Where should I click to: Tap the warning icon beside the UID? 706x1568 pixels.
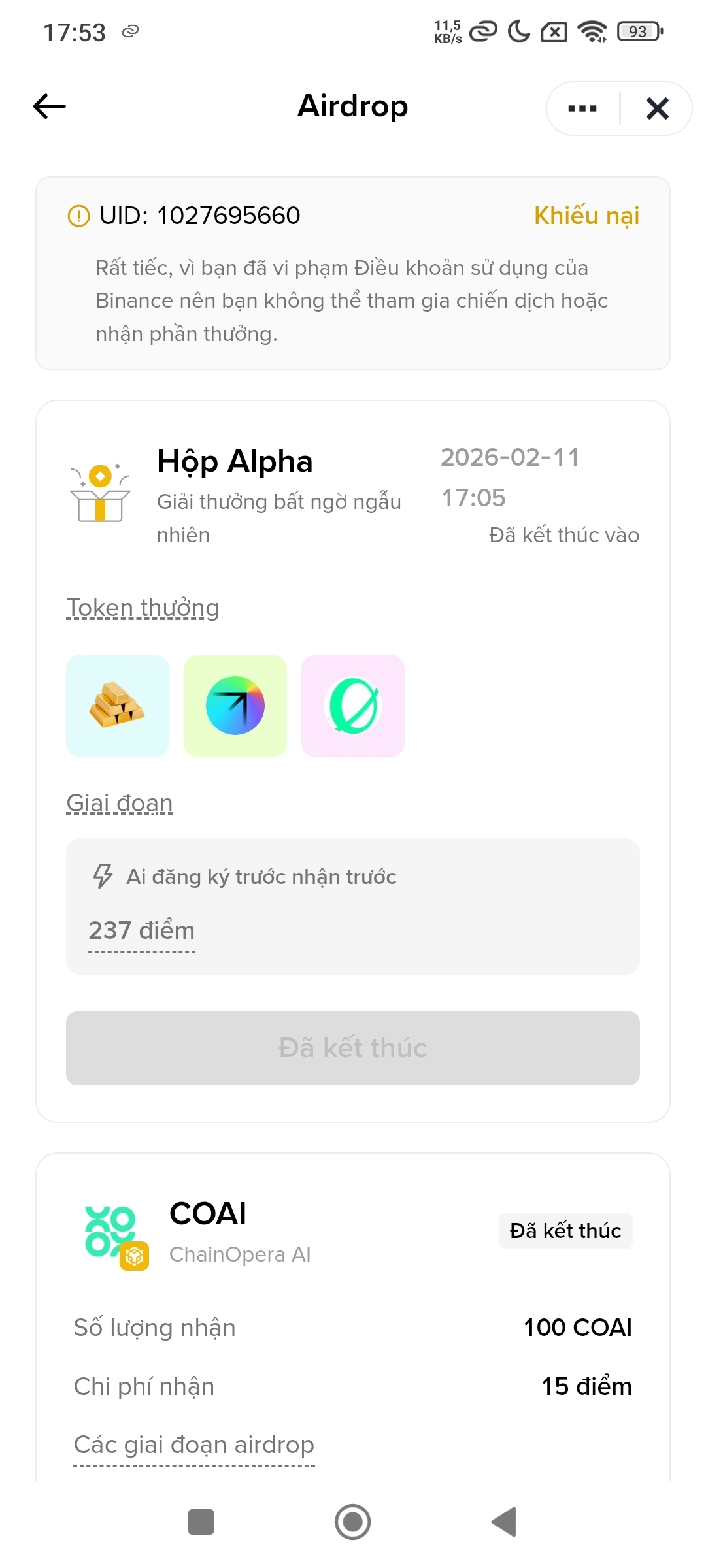click(x=78, y=216)
